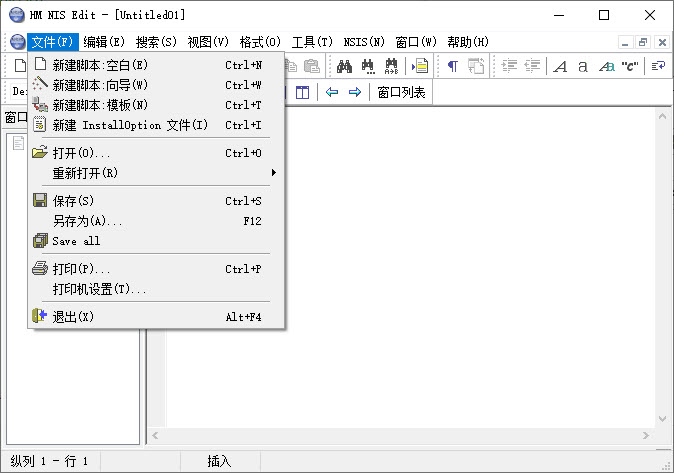Click the blue left arrow navigation icon
This screenshot has width=674, height=473.
click(332, 92)
